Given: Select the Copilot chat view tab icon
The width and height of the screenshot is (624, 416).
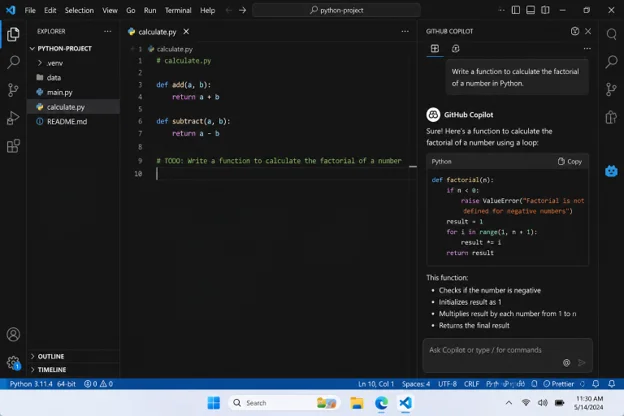Looking at the screenshot, I should (435, 49).
